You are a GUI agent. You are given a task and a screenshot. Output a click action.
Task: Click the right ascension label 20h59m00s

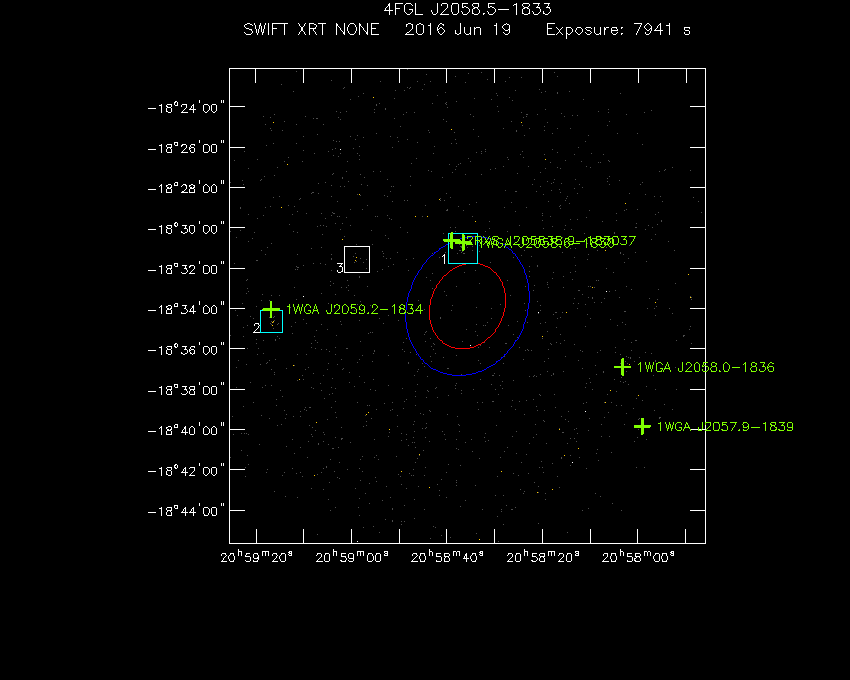(x=352, y=557)
